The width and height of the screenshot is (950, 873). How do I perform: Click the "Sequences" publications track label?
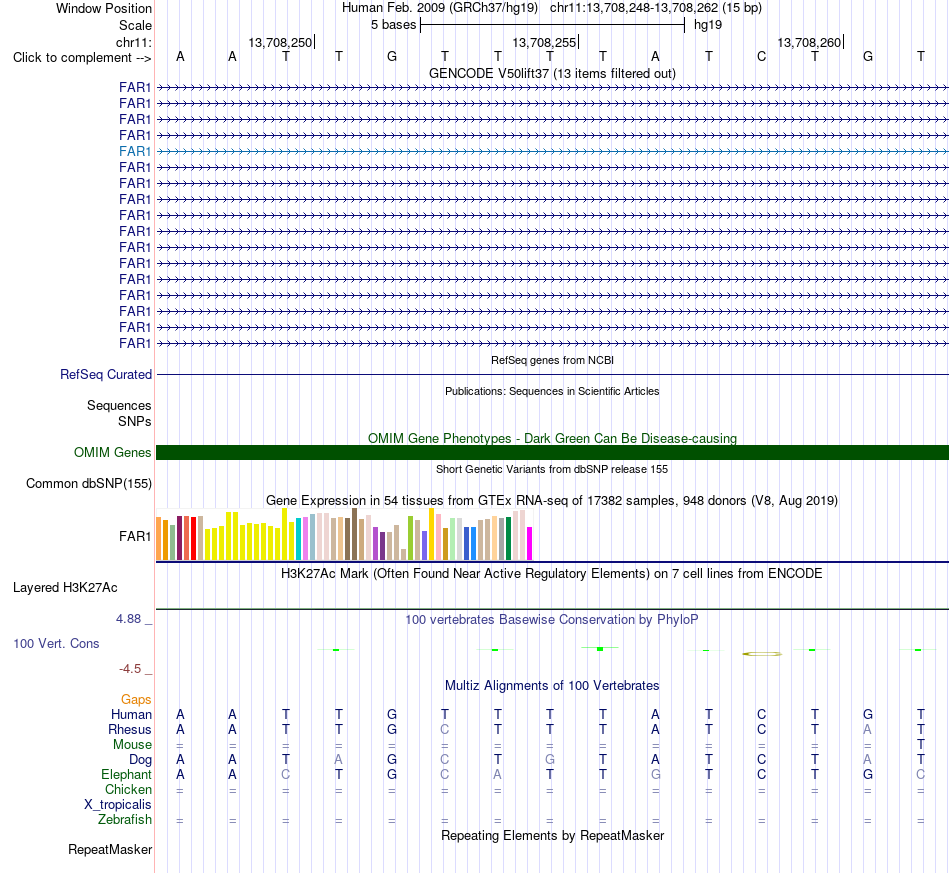(119, 405)
